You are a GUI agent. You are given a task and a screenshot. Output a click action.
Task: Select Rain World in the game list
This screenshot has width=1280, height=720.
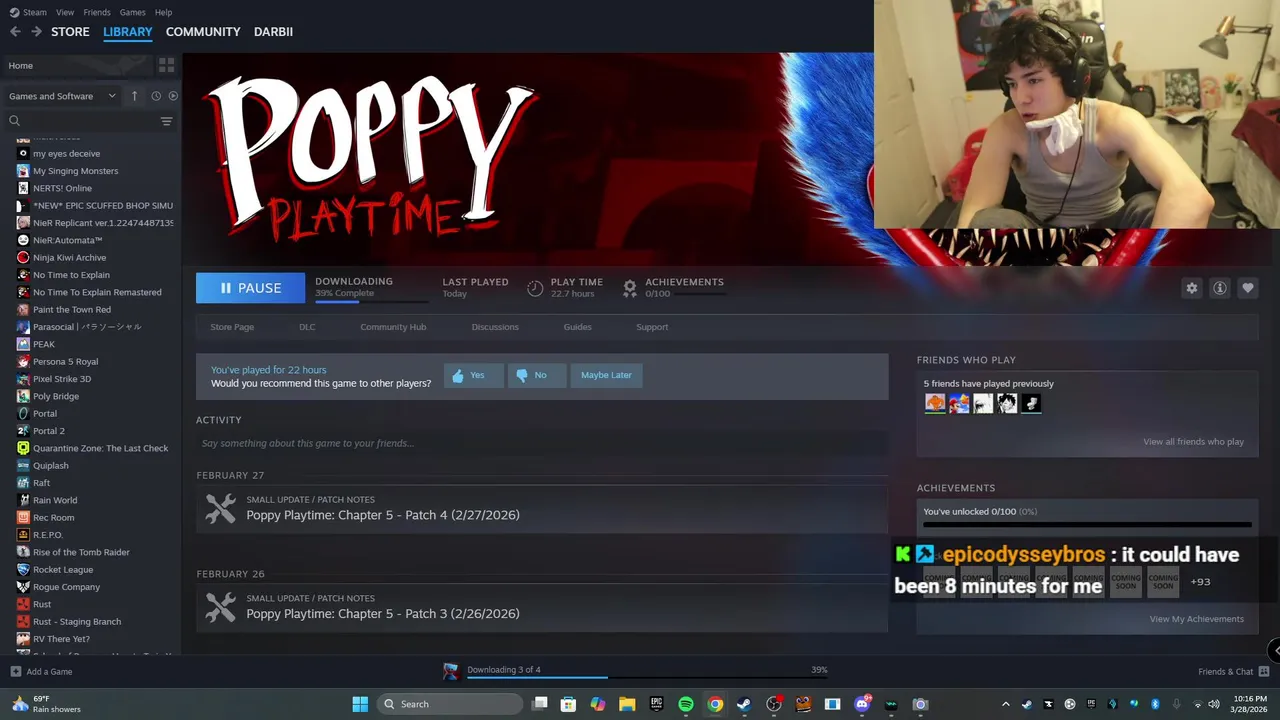(55, 500)
